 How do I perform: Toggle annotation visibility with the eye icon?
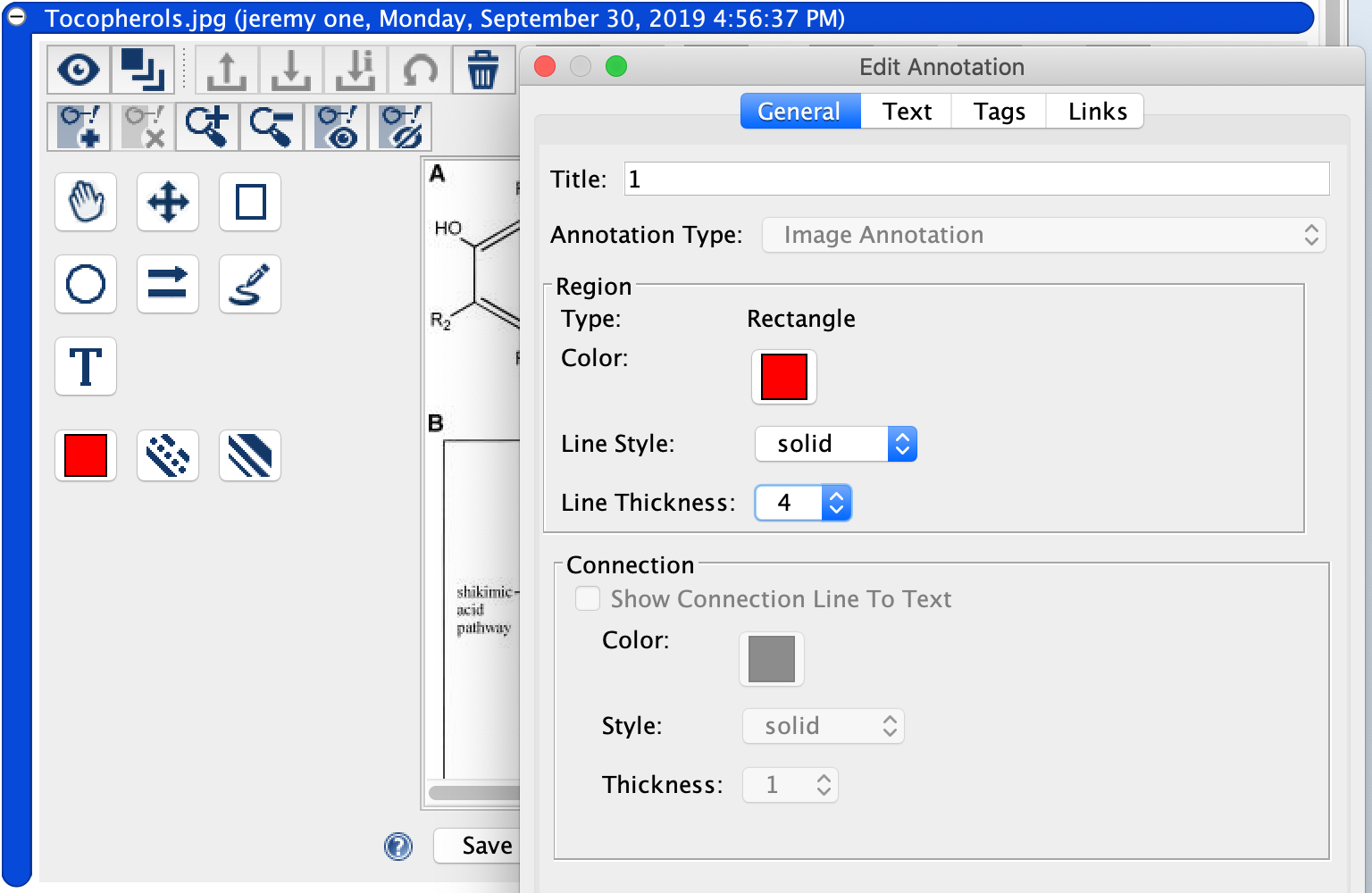(79, 69)
